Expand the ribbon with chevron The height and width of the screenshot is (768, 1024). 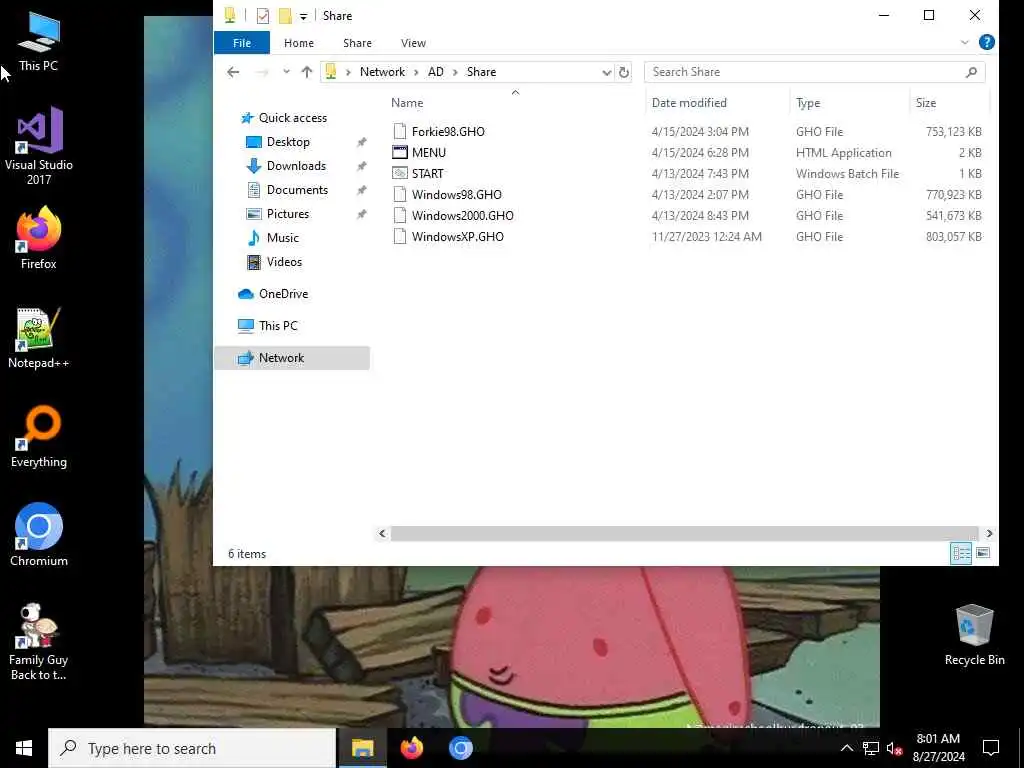pyautogui.click(x=965, y=42)
